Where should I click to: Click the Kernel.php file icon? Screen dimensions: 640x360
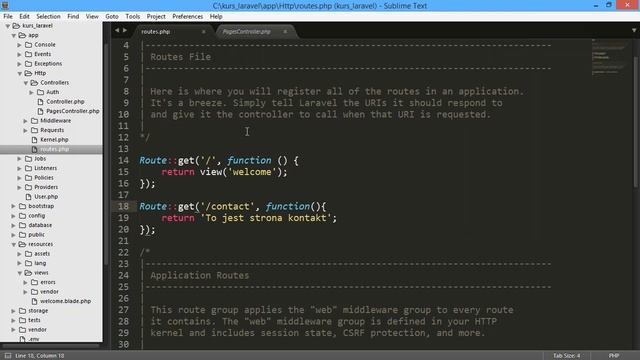pyautogui.click(x=35, y=140)
